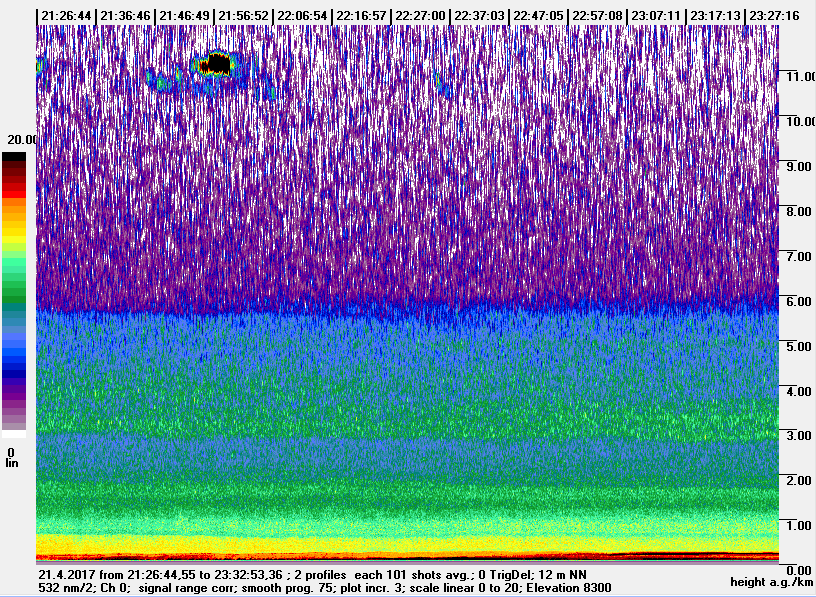Click the black top of the color scale

click(x=14, y=157)
